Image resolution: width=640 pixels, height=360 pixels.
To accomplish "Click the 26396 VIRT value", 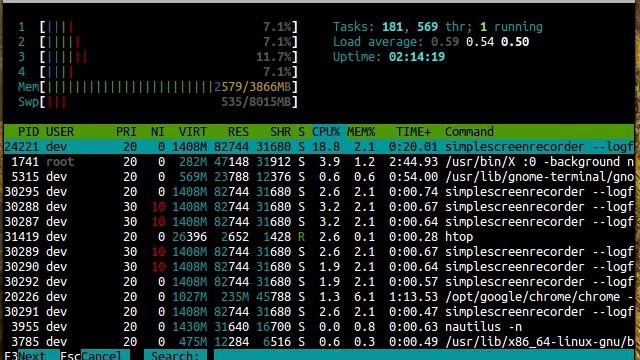I will point(189,237).
